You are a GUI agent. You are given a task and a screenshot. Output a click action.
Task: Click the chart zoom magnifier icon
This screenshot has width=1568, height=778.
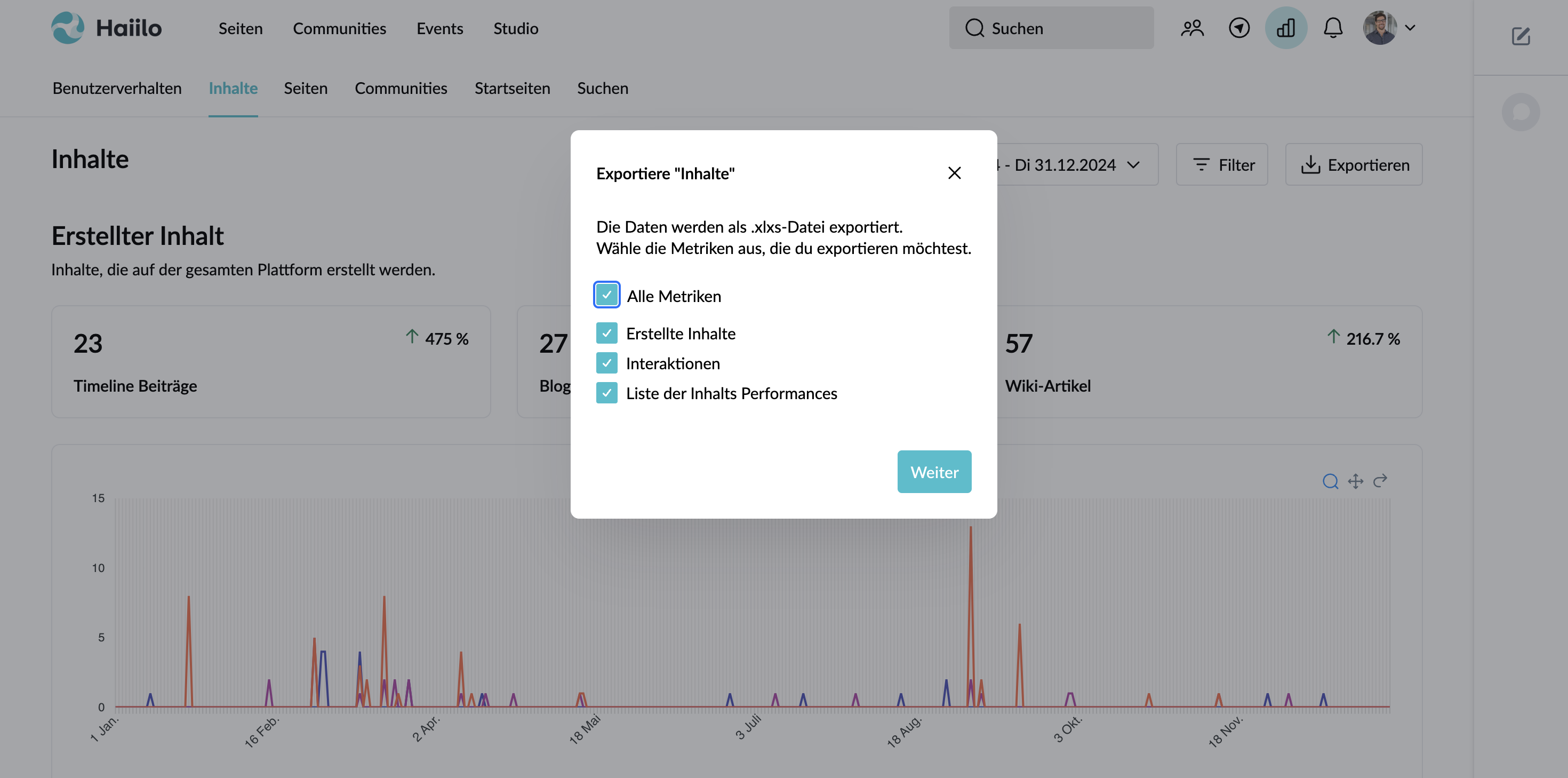[1330, 481]
